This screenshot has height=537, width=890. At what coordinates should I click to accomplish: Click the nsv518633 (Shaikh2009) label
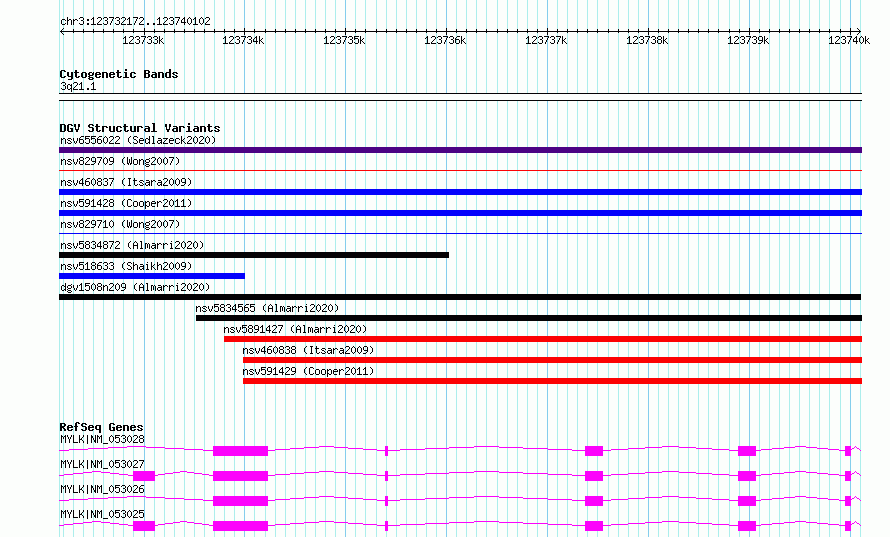pyautogui.click(x=126, y=266)
